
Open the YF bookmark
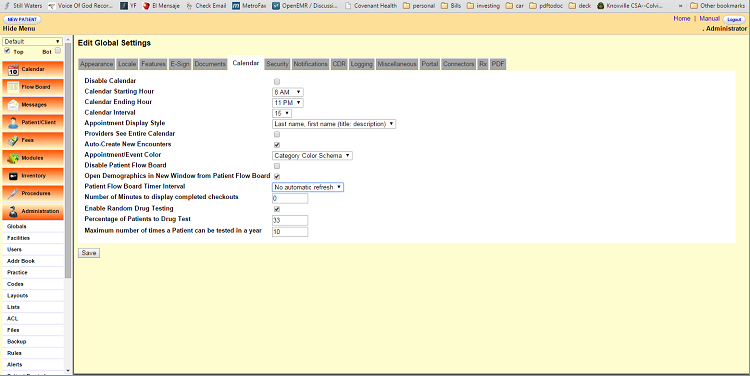(128, 6)
